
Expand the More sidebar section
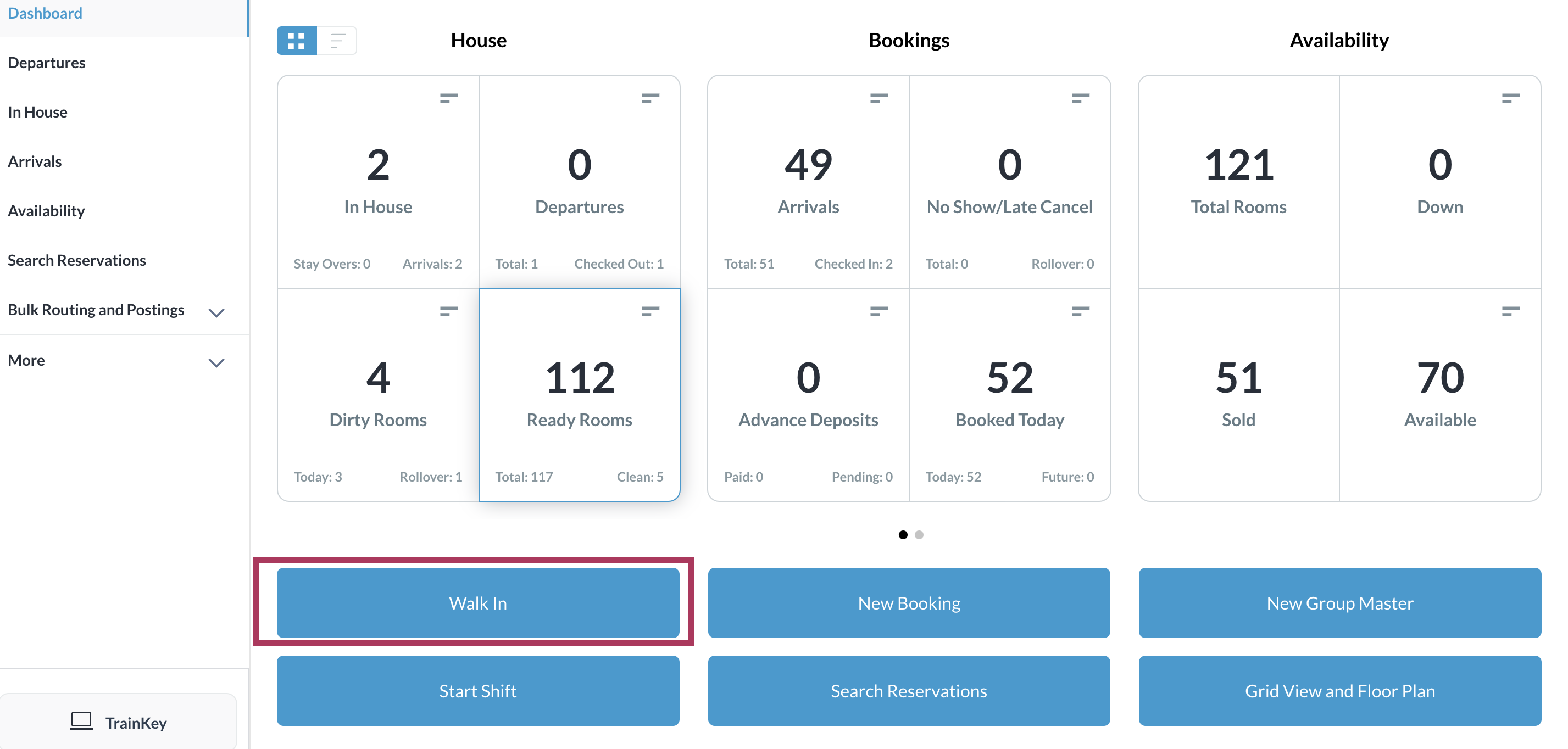[x=216, y=362]
